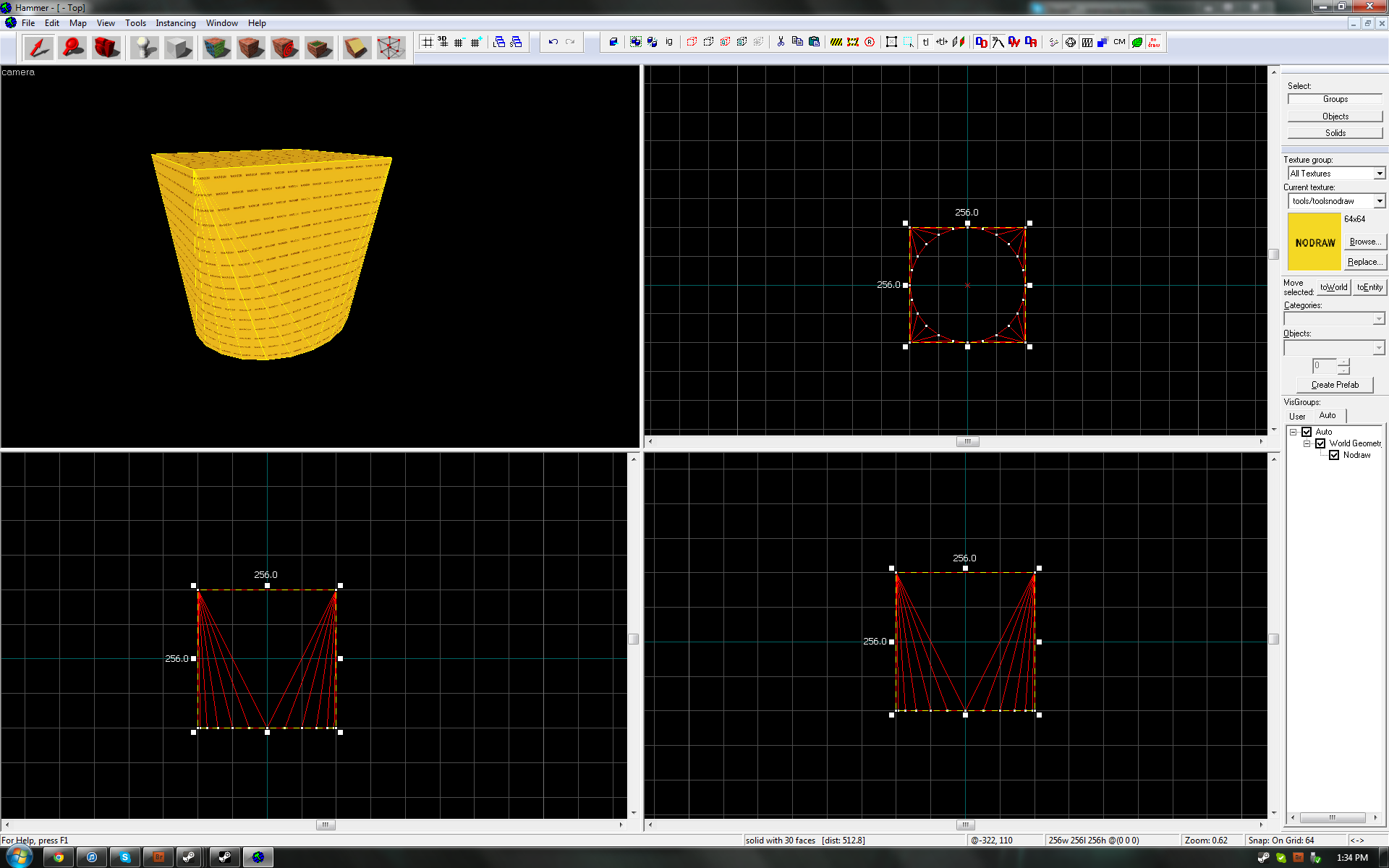Click the Carve tool icon
The width and height of the screenshot is (1389, 868).
[613, 42]
